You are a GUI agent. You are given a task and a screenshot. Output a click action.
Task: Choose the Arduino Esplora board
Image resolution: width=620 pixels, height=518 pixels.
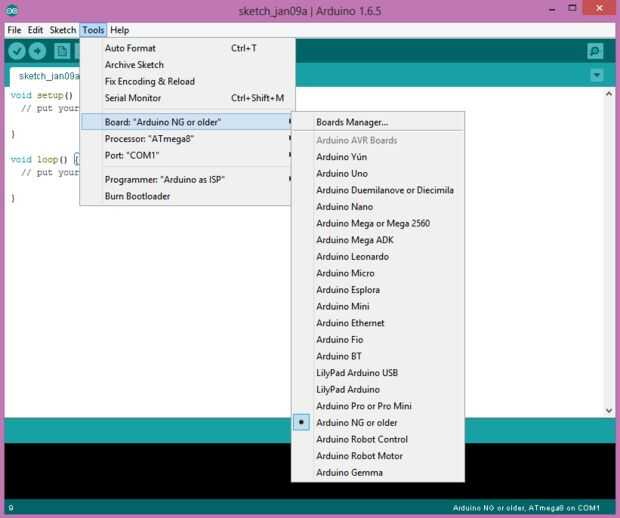pyautogui.click(x=378, y=290)
